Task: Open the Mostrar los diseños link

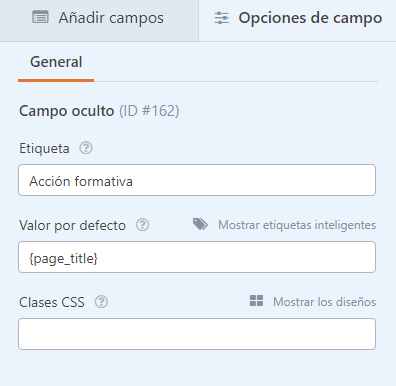Action: click(324, 302)
